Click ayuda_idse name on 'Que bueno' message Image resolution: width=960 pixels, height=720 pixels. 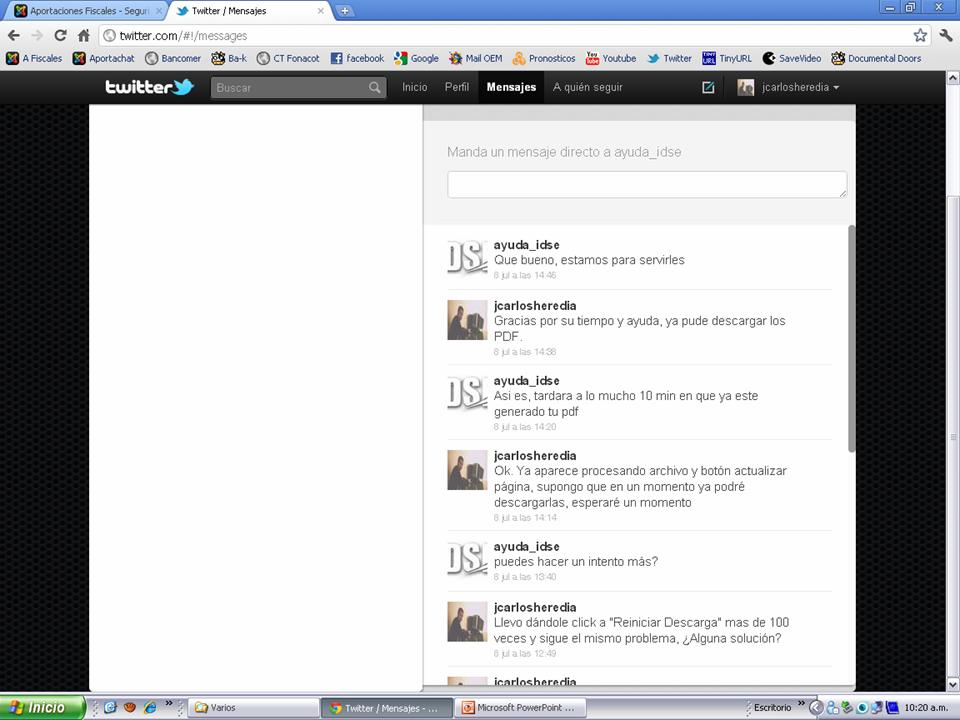[527, 245]
